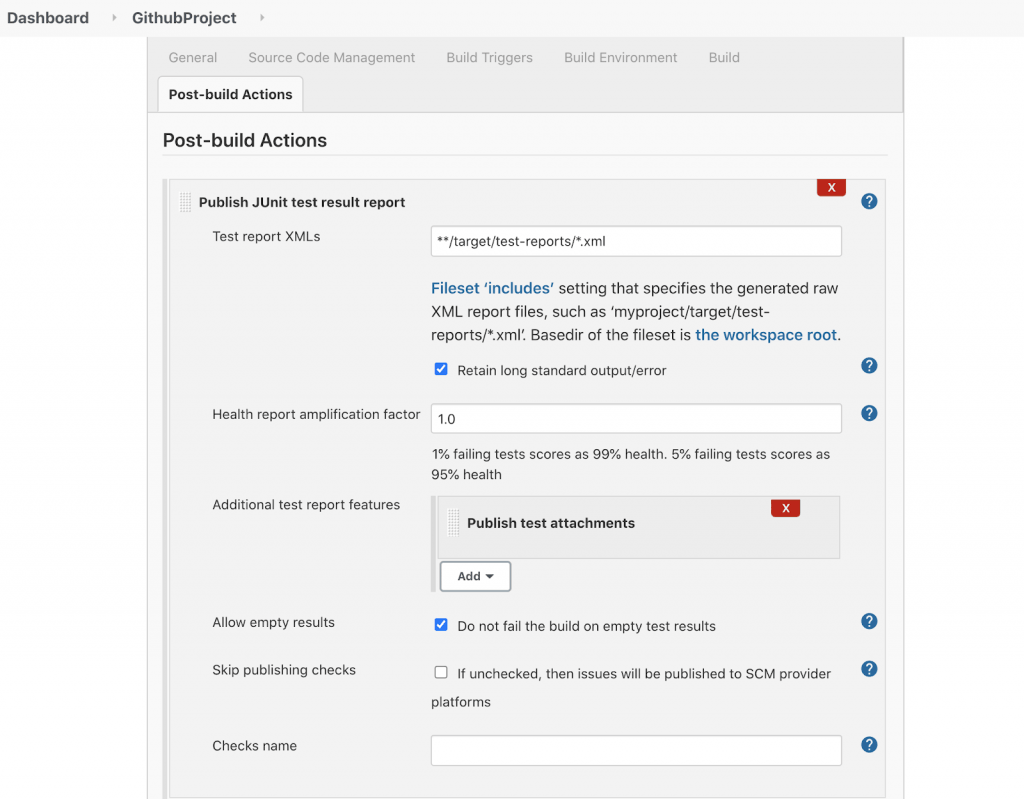The height and width of the screenshot is (799, 1024).
Task: Delete the Publish test attachments feature
Action: pos(785,508)
